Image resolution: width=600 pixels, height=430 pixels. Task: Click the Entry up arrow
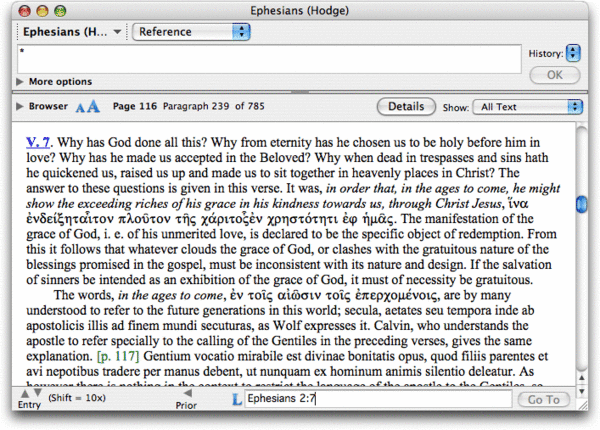(x=25, y=392)
